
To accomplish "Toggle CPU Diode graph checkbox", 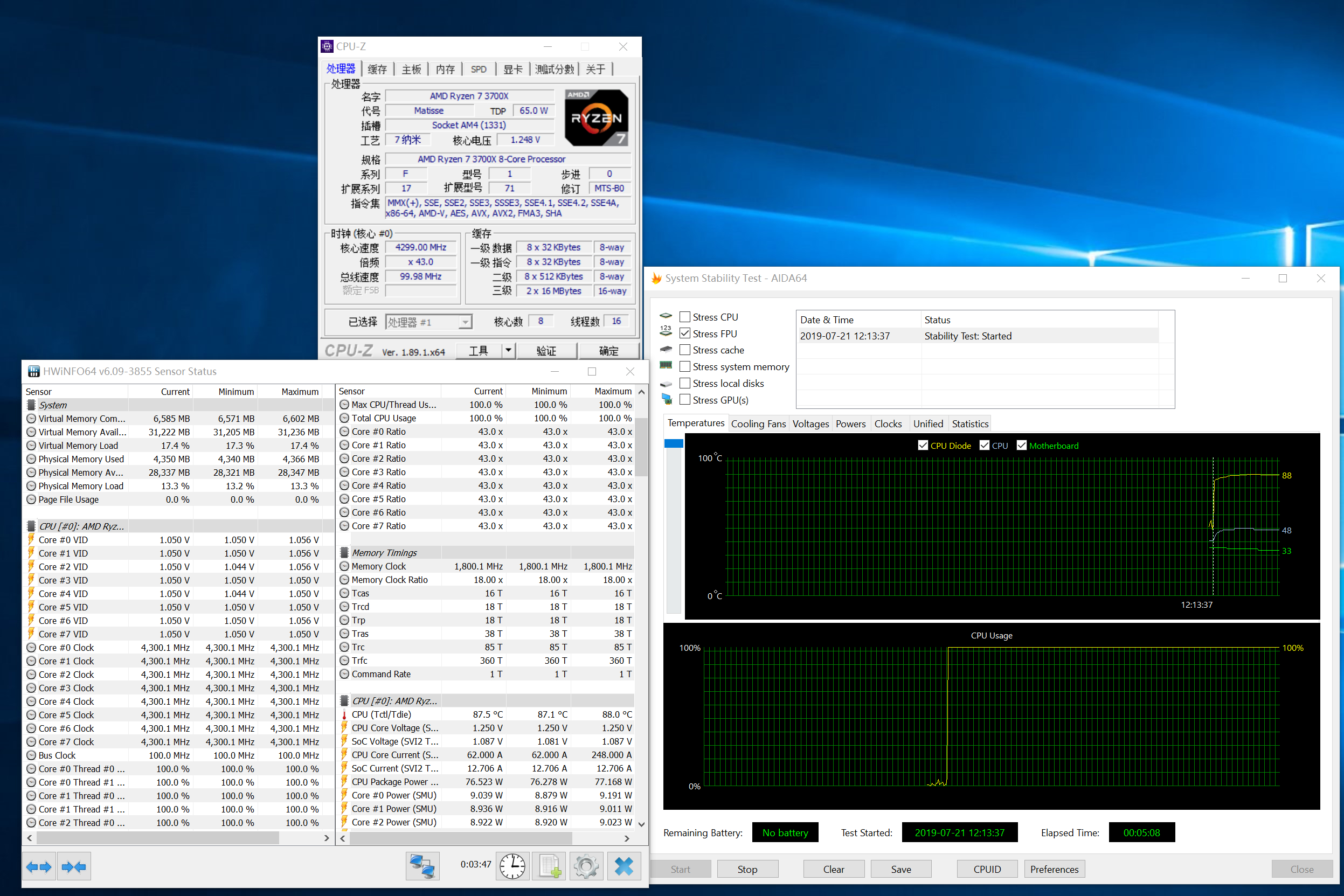I will 923,445.
